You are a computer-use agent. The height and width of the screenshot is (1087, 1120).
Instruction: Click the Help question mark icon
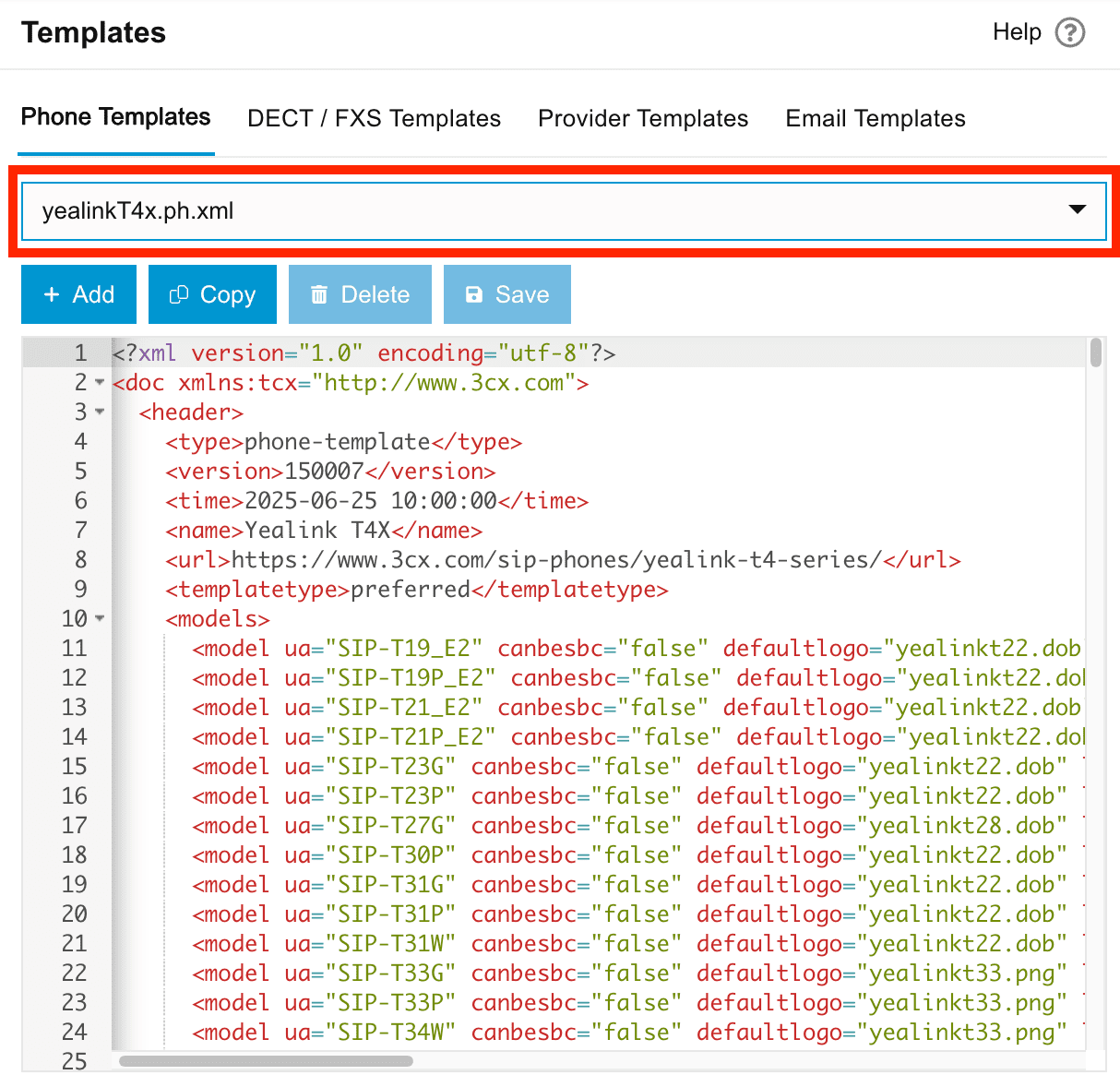tap(1070, 32)
